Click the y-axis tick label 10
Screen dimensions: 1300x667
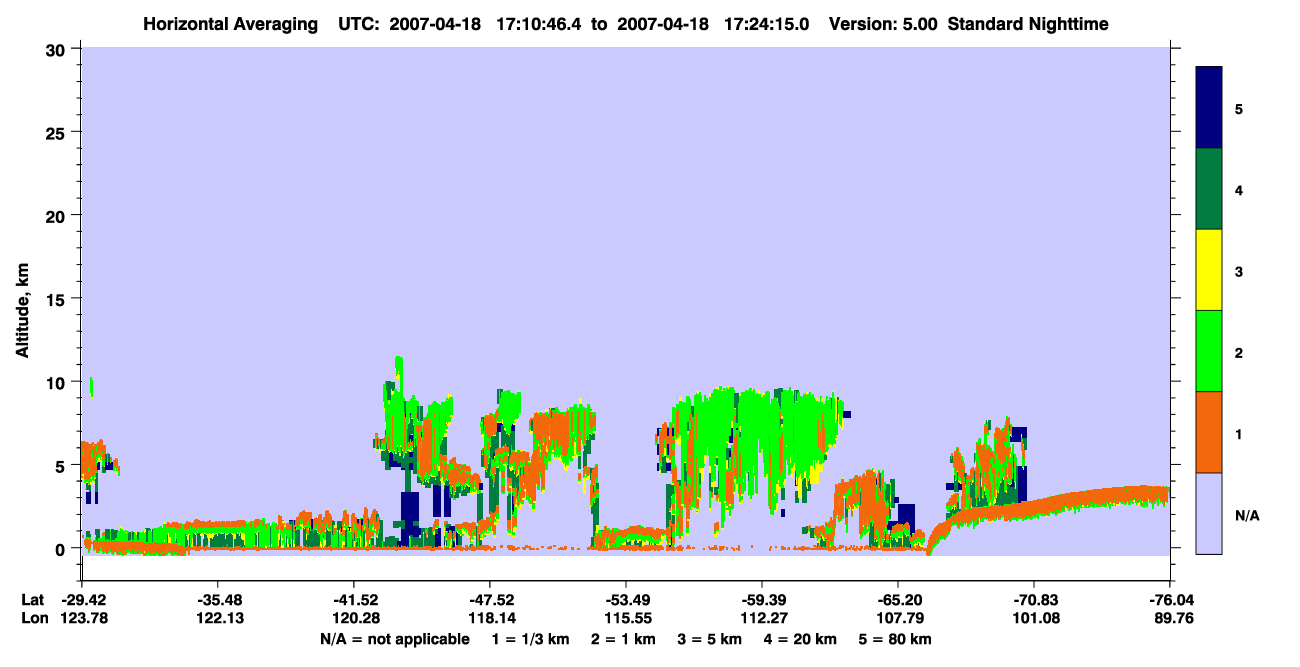[58, 382]
